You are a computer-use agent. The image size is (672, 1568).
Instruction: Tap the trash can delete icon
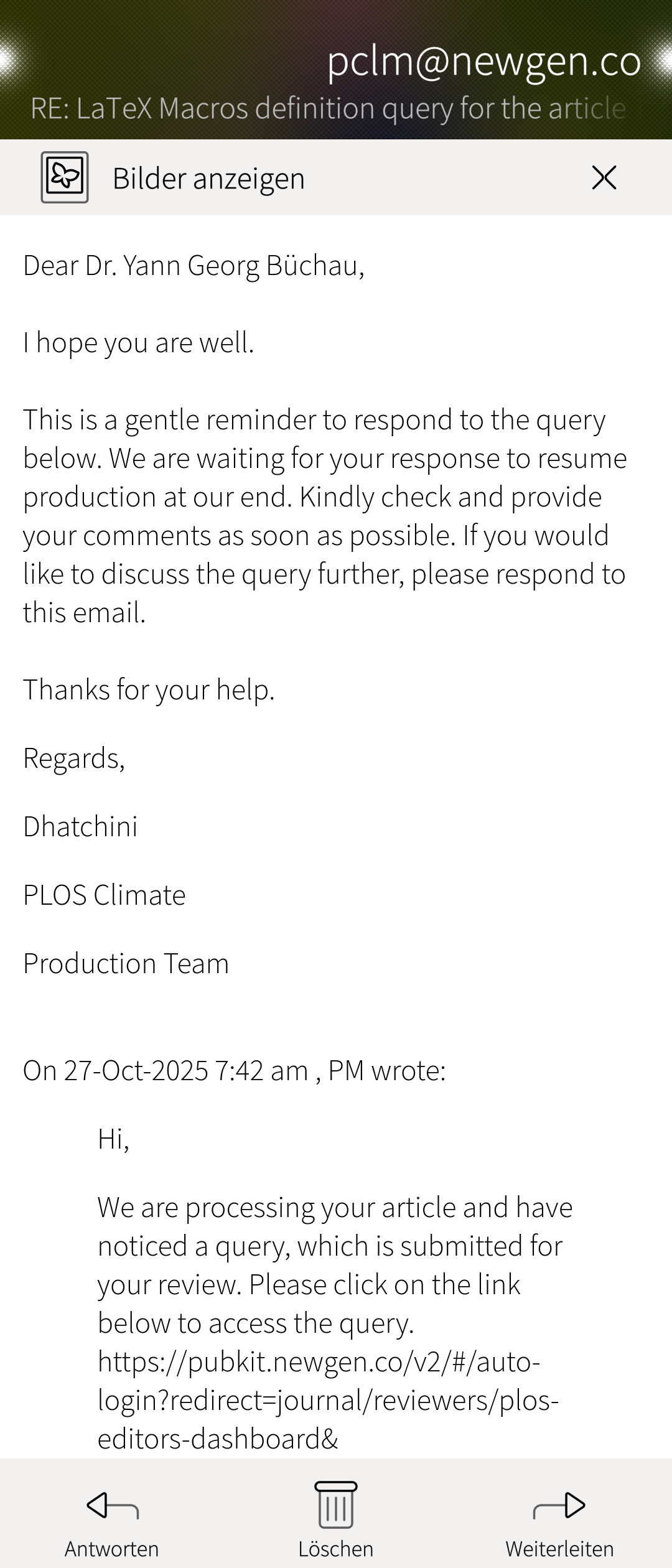click(x=336, y=1505)
